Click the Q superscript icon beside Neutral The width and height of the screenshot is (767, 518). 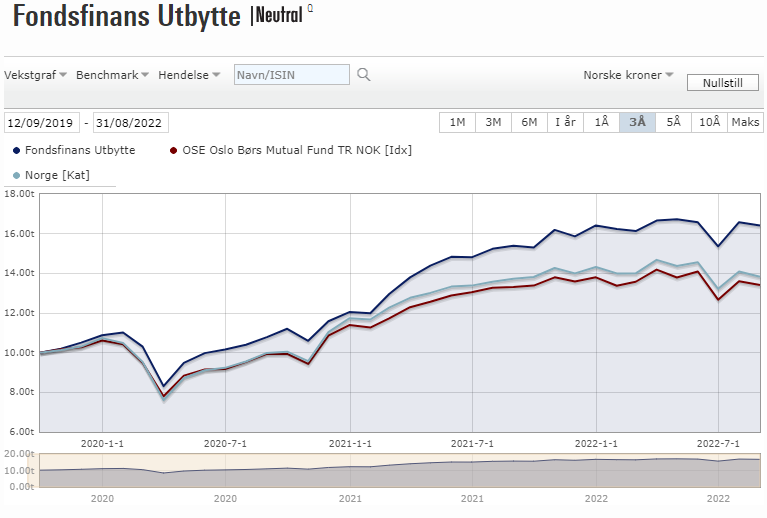pos(310,8)
